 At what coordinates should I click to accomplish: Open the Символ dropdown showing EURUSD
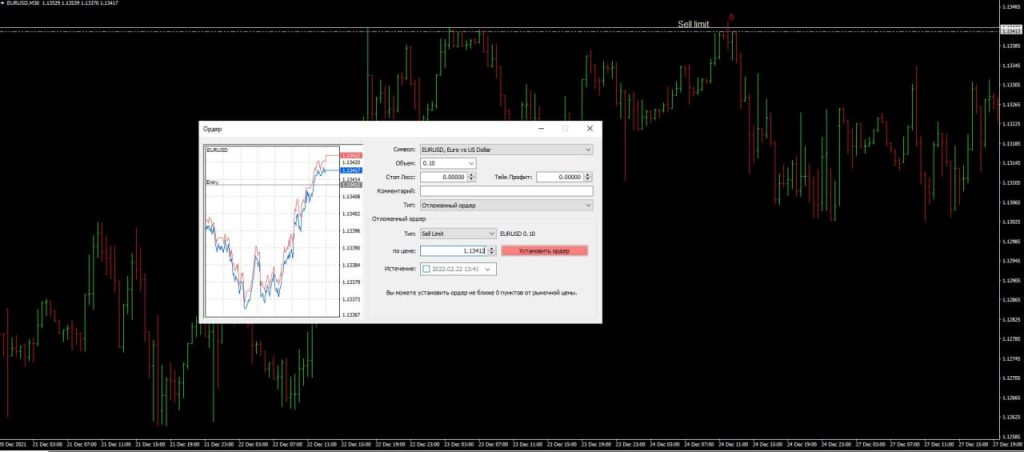(507, 150)
